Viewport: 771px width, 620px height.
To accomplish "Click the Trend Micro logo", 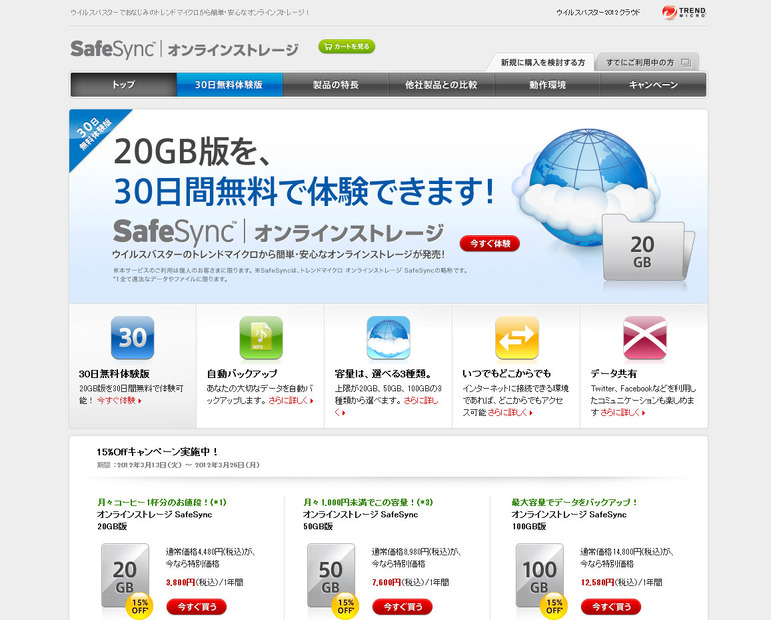I will (x=684, y=13).
